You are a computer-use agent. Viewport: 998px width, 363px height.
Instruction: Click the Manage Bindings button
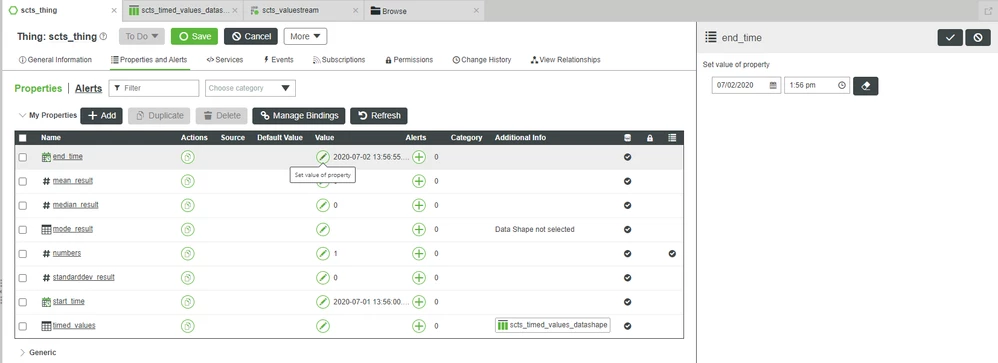299,115
